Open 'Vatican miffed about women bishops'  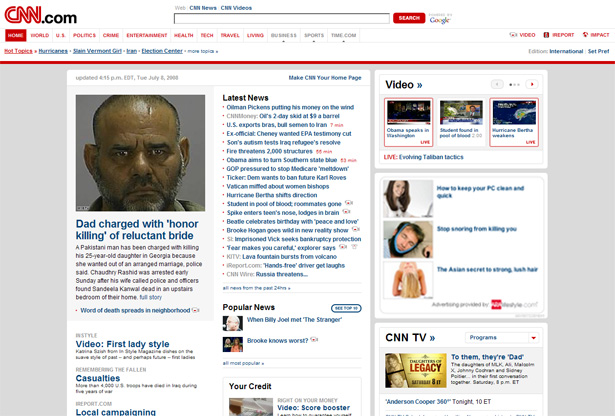coord(278,186)
